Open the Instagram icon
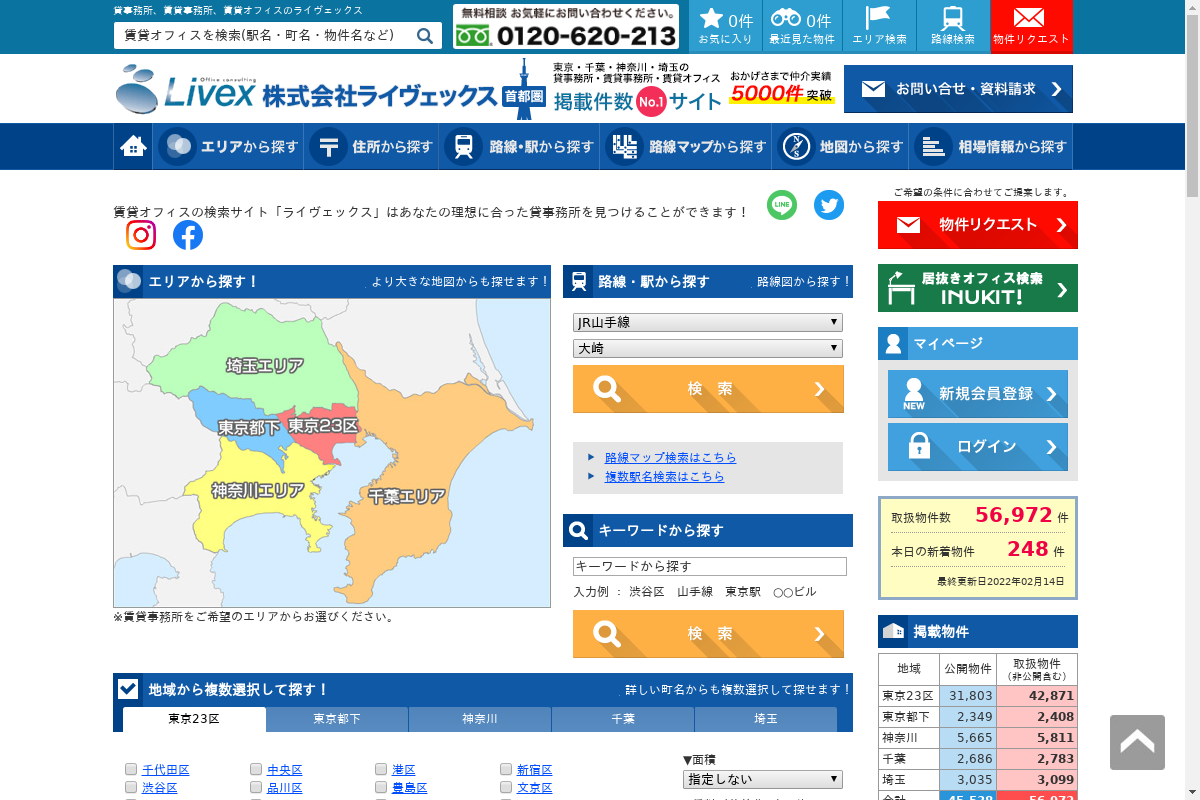The width and height of the screenshot is (1200, 800). pos(141,235)
